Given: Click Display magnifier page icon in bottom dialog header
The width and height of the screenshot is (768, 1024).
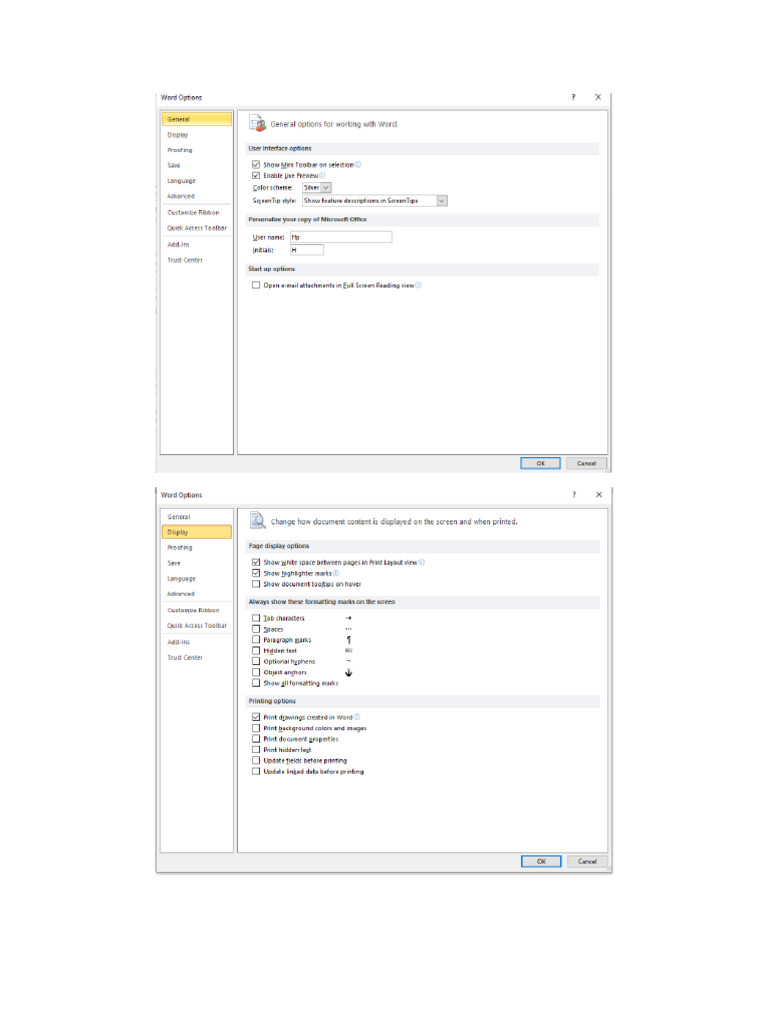Looking at the screenshot, I should 258,520.
